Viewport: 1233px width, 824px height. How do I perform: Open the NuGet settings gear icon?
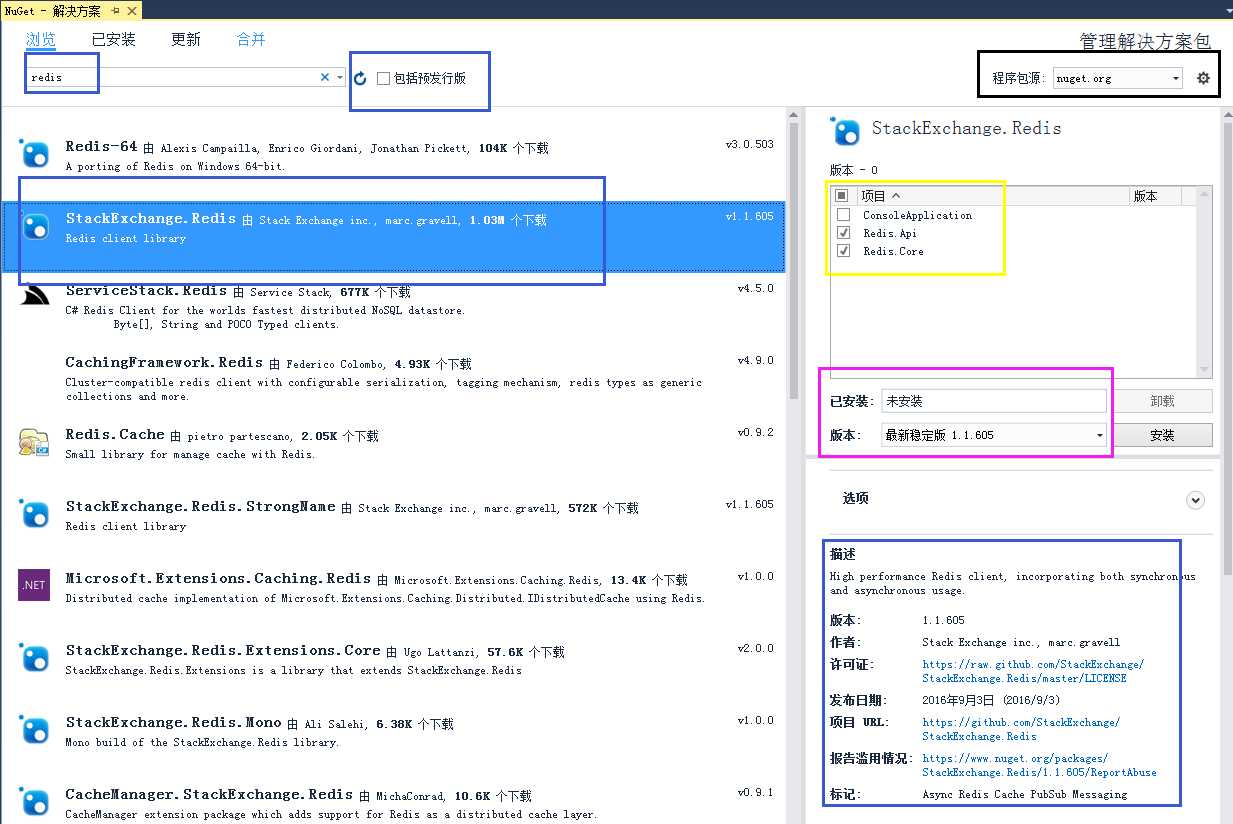1203,78
